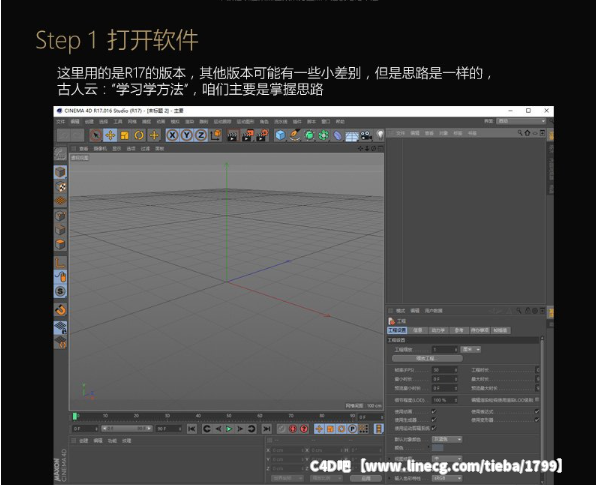Add a Camera object
Image resolution: width=596 pixels, height=485 pixels.
366,135
